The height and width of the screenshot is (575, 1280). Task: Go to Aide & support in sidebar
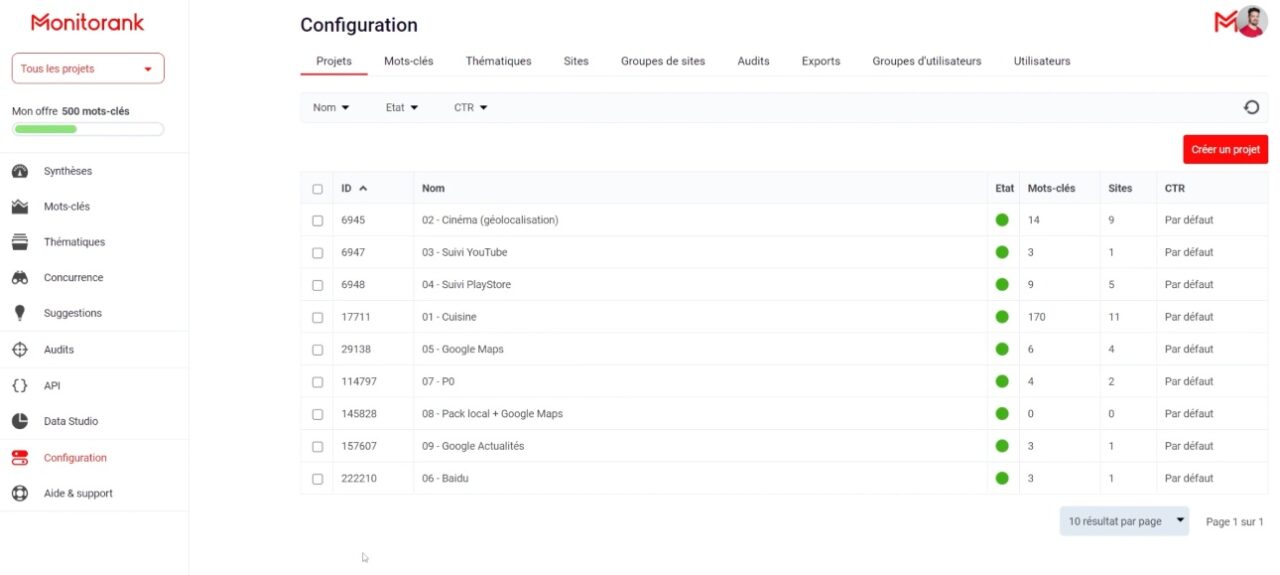(x=78, y=493)
